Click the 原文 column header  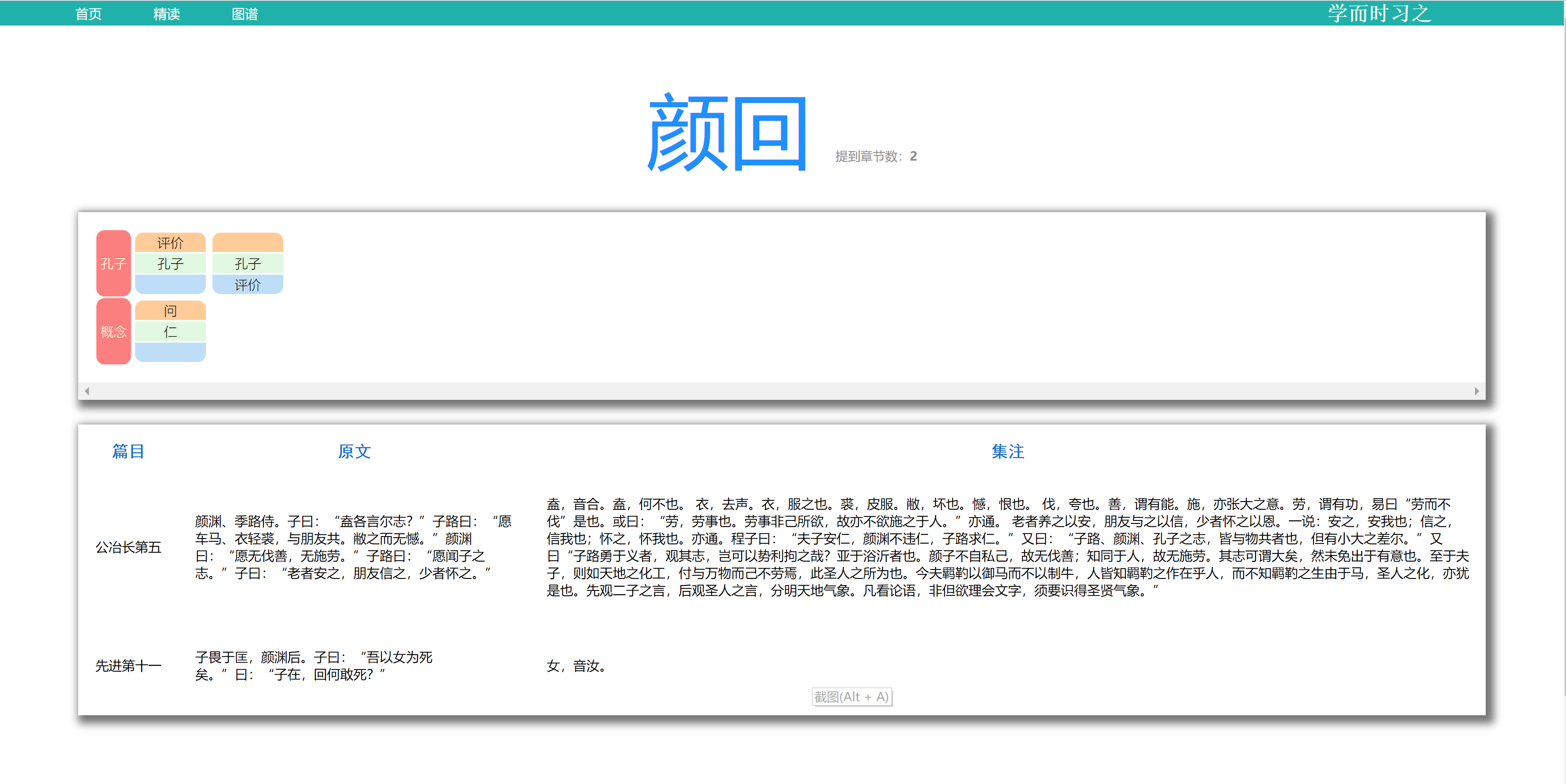point(355,451)
